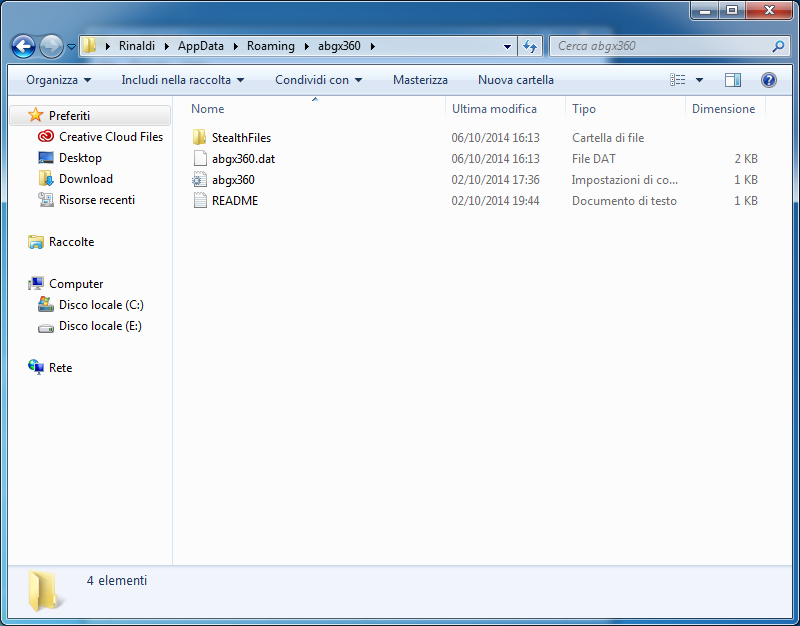Open Disco locale (E:)
Screen dimensions: 800x626
point(100,325)
